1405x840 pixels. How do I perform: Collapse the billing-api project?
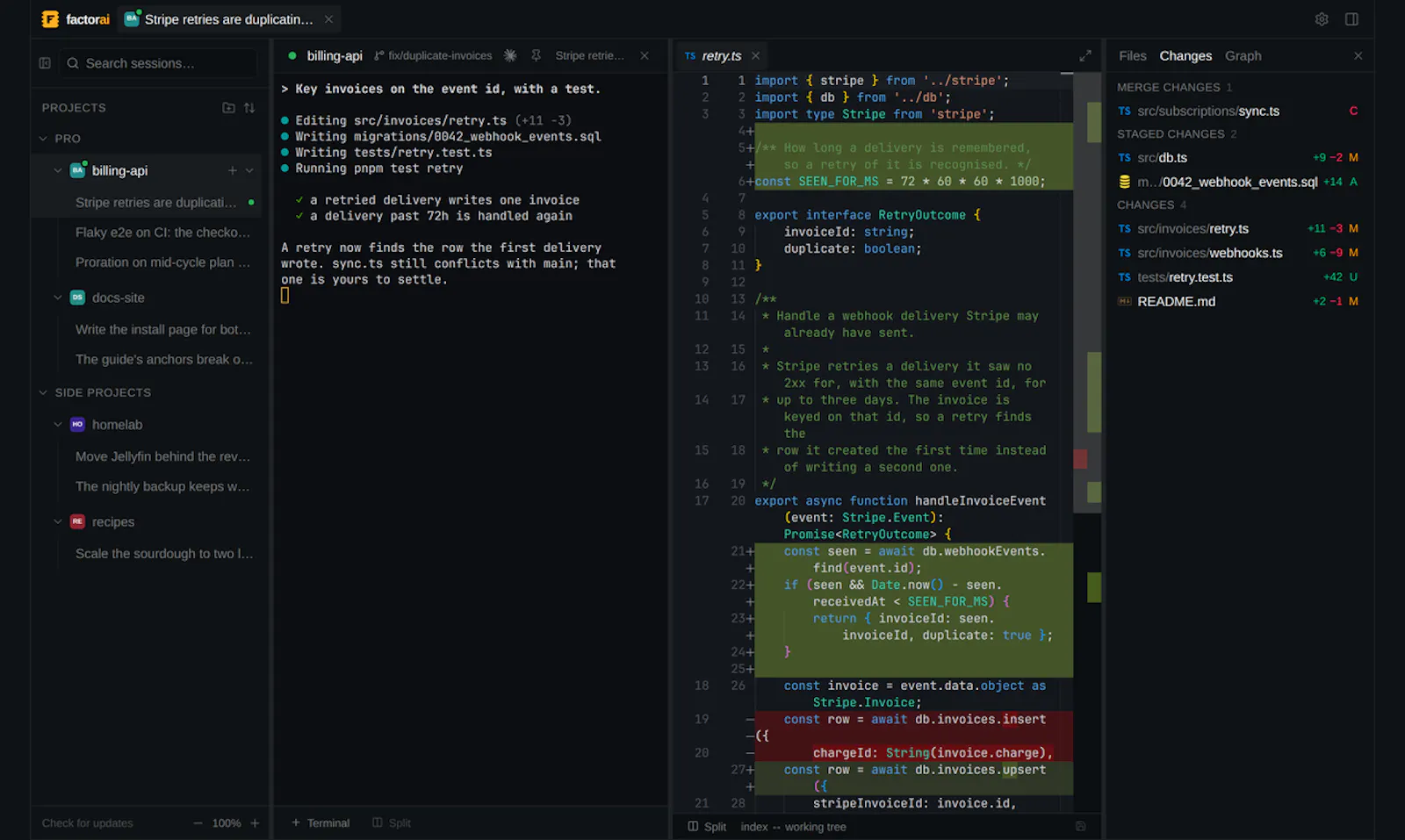(x=58, y=170)
